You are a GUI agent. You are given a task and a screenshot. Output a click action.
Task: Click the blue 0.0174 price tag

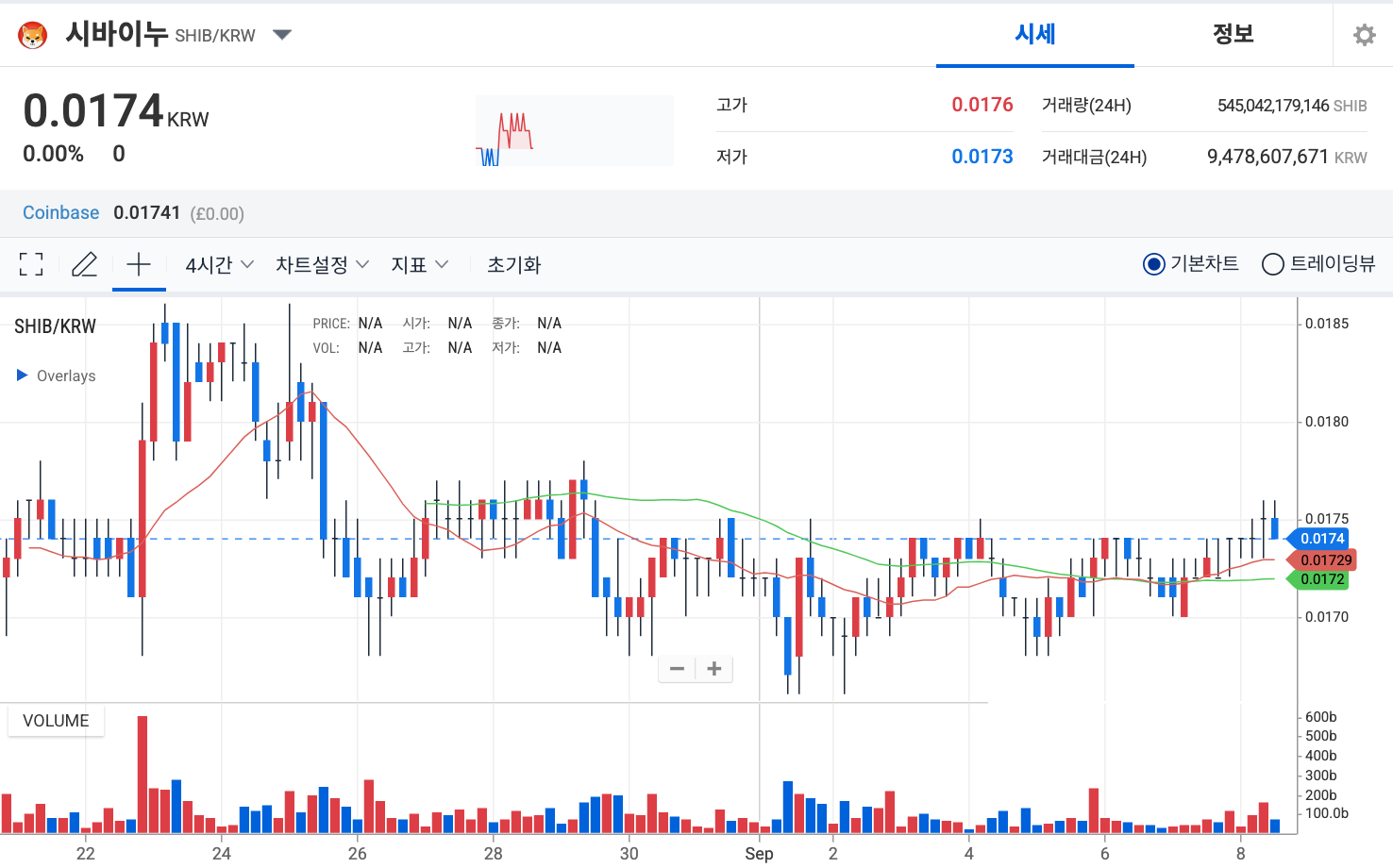[x=1317, y=539]
